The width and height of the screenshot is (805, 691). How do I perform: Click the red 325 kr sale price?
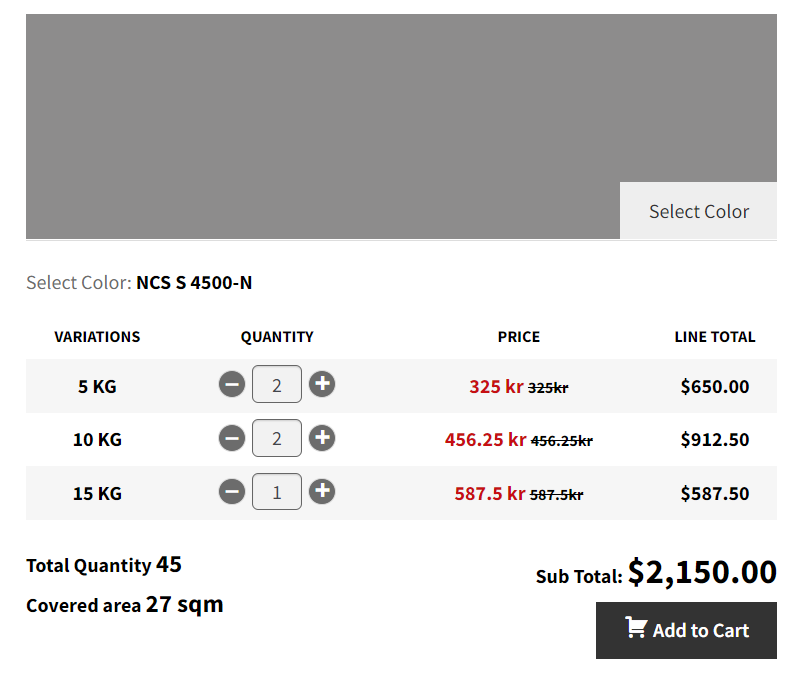pos(496,386)
